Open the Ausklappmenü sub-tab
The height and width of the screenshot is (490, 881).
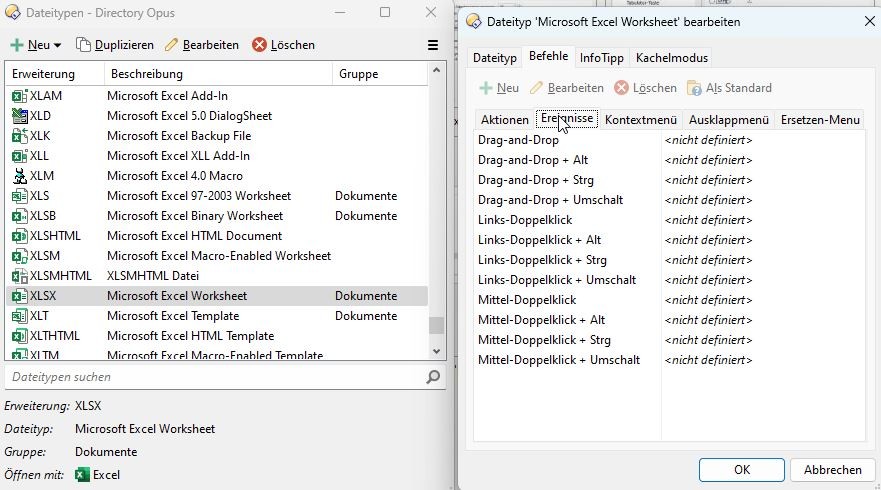pos(729,120)
